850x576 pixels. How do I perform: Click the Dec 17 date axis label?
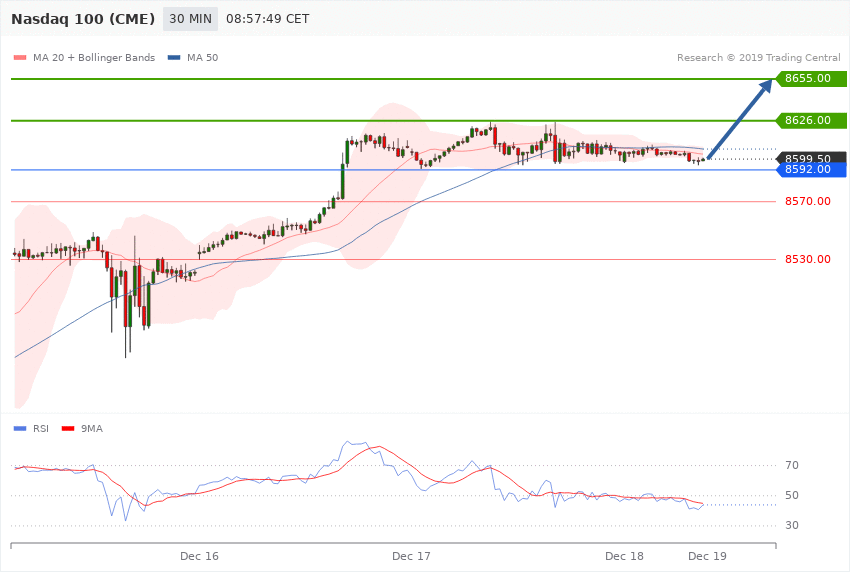[x=411, y=556]
